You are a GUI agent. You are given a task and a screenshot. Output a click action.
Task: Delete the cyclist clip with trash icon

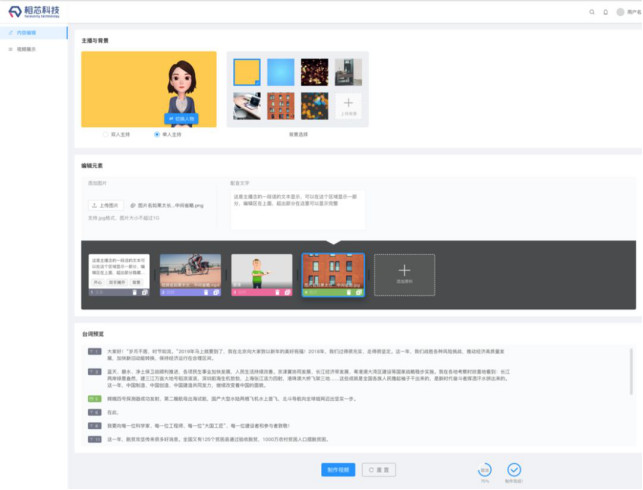[206, 292]
